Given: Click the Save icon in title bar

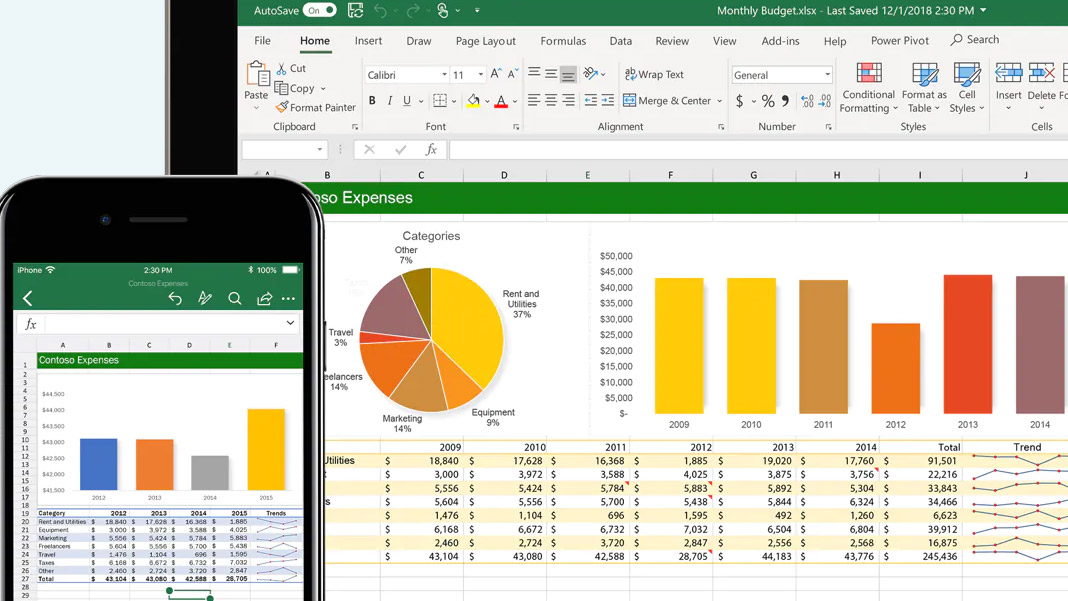Looking at the screenshot, I should [x=356, y=10].
